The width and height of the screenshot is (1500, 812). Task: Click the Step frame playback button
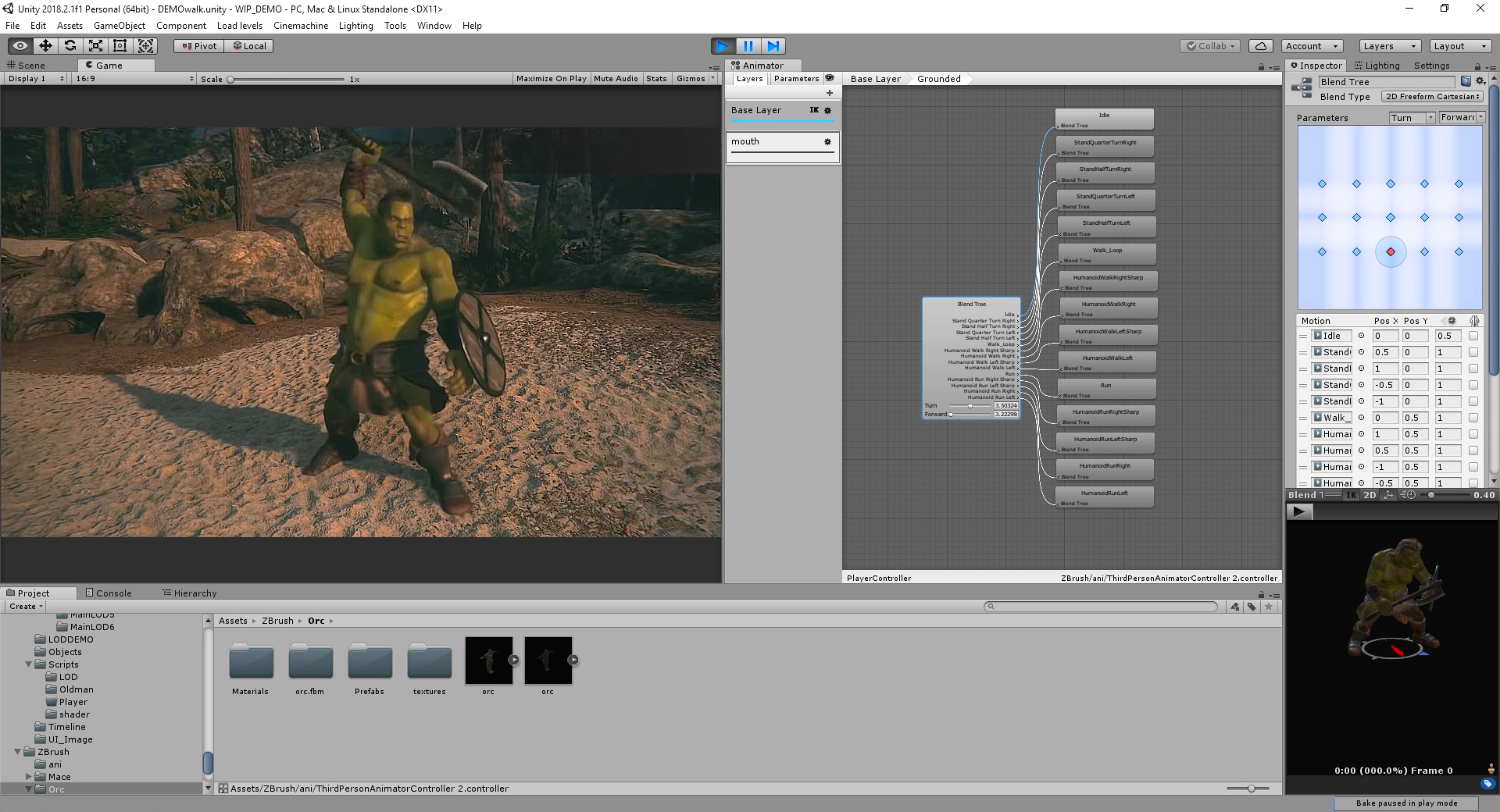[773, 46]
